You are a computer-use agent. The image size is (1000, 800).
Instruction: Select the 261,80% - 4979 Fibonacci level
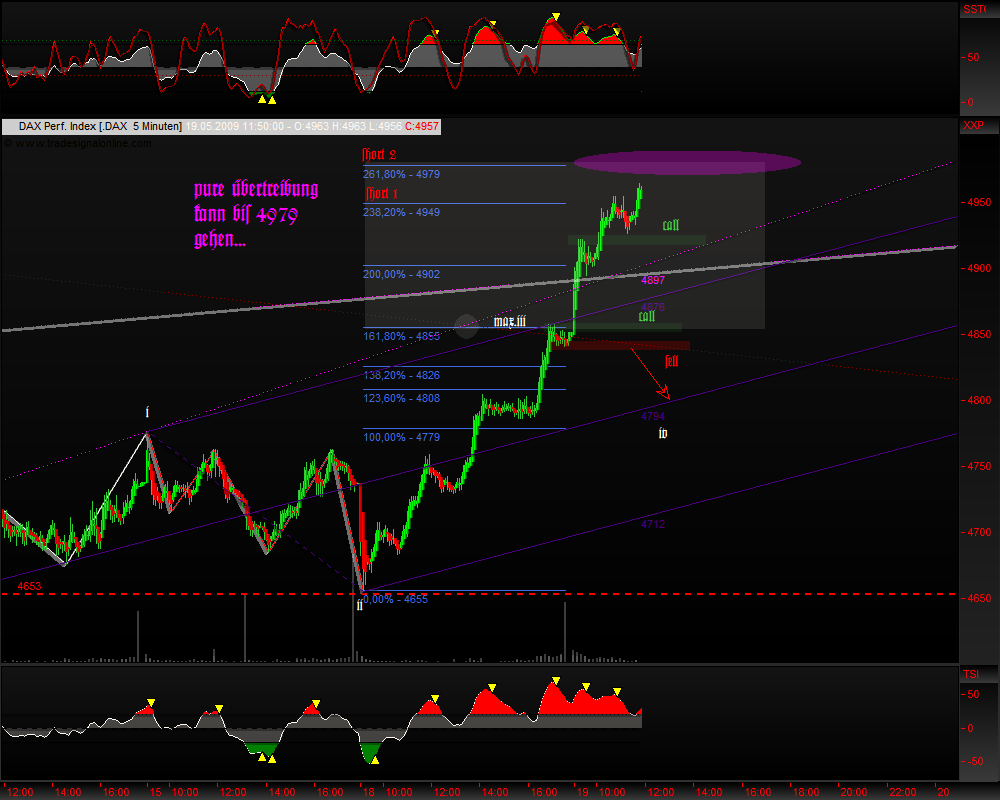click(402, 174)
